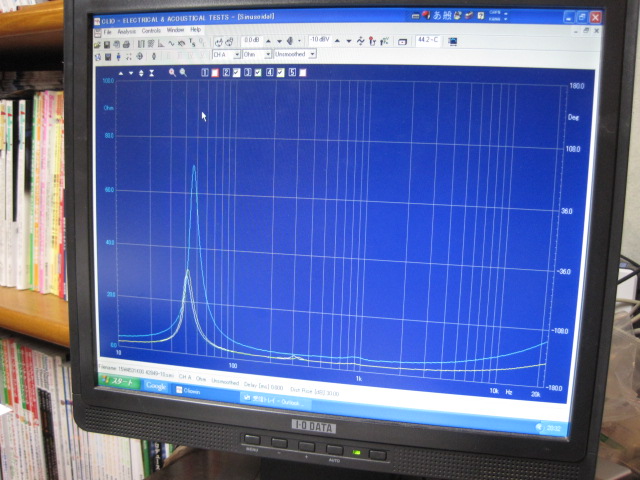This screenshot has height=480, width=640.
Task: Toggle the overlay 4 curve checkbox
Action: [x=281, y=73]
